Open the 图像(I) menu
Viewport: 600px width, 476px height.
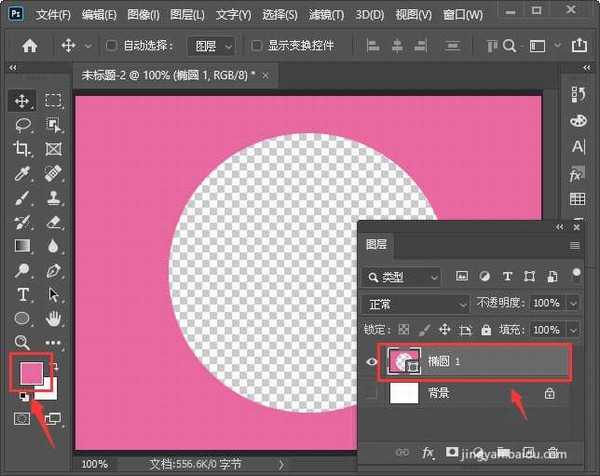click(x=146, y=16)
